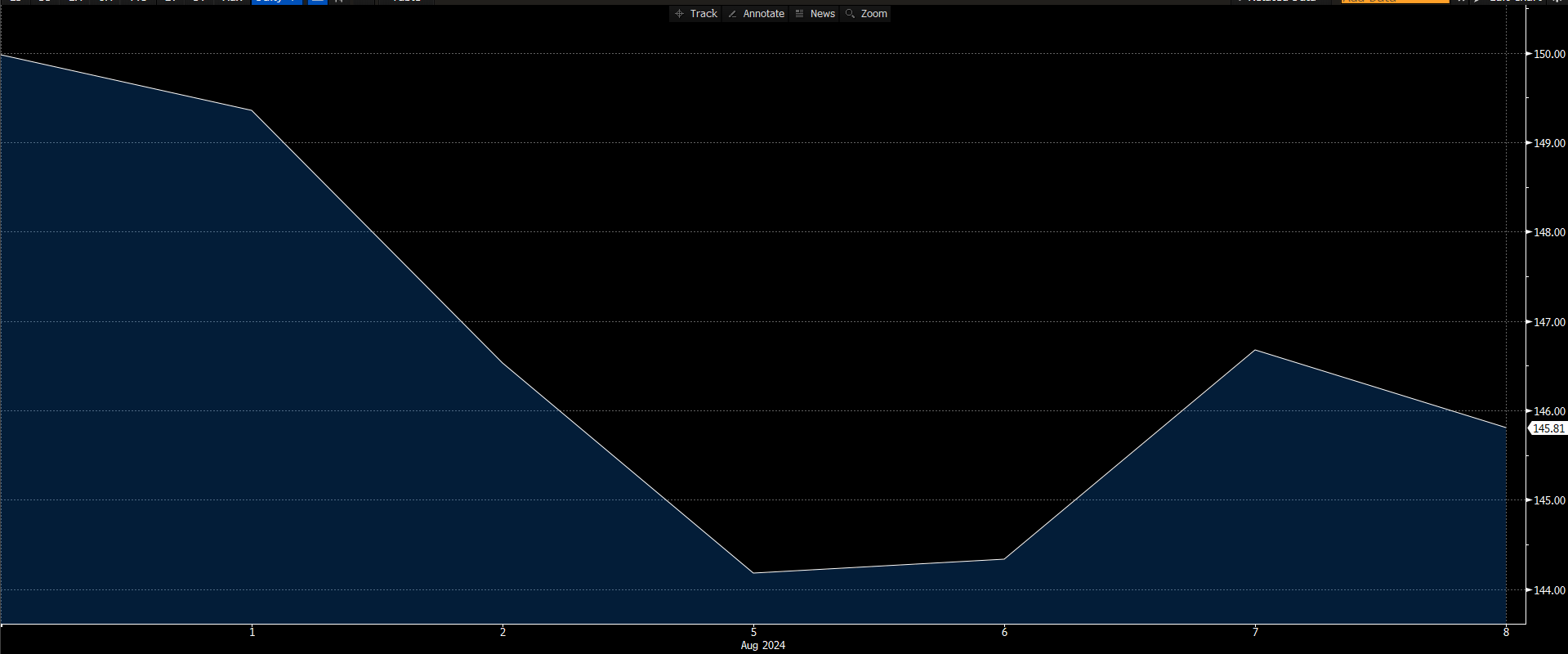Select the 149.00 price axis label
Image resolution: width=1568 pixels, height=654 pixels.
(1549, 143)
